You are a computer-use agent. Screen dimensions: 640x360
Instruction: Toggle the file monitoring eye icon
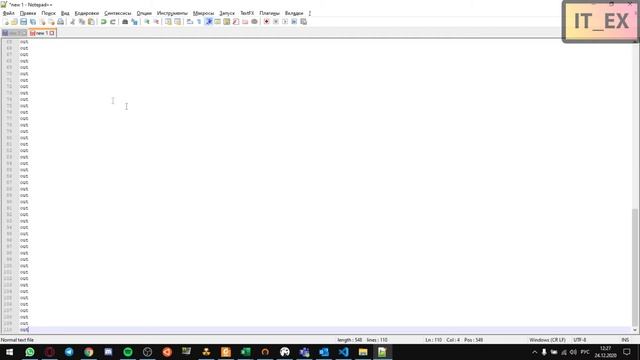coord(254,22)
